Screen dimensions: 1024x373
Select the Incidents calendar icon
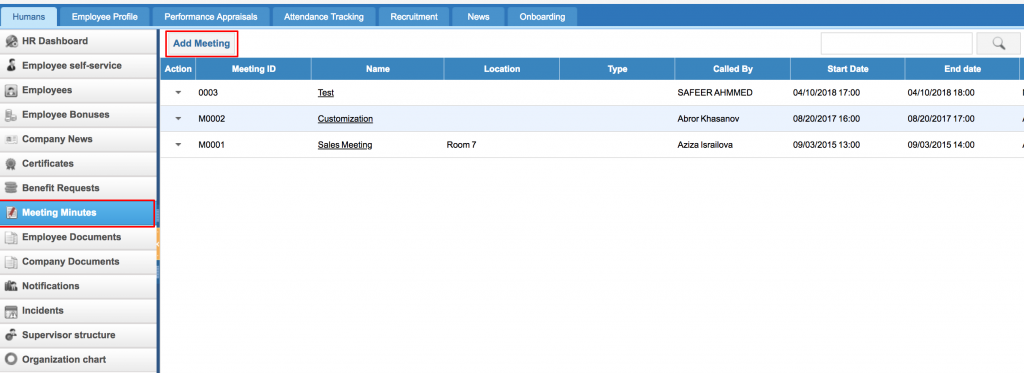point(10,311)
